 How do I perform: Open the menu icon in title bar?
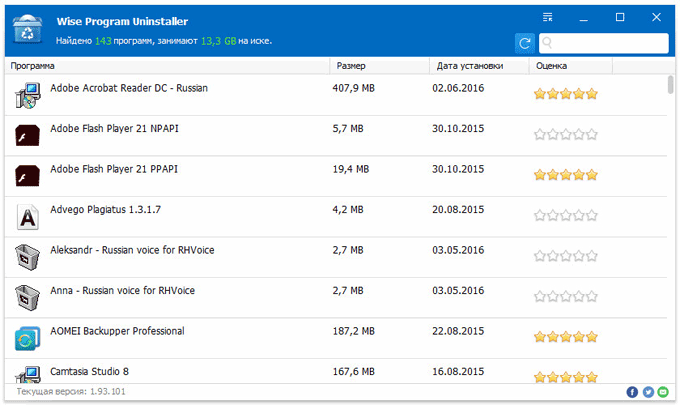(548, 17)
